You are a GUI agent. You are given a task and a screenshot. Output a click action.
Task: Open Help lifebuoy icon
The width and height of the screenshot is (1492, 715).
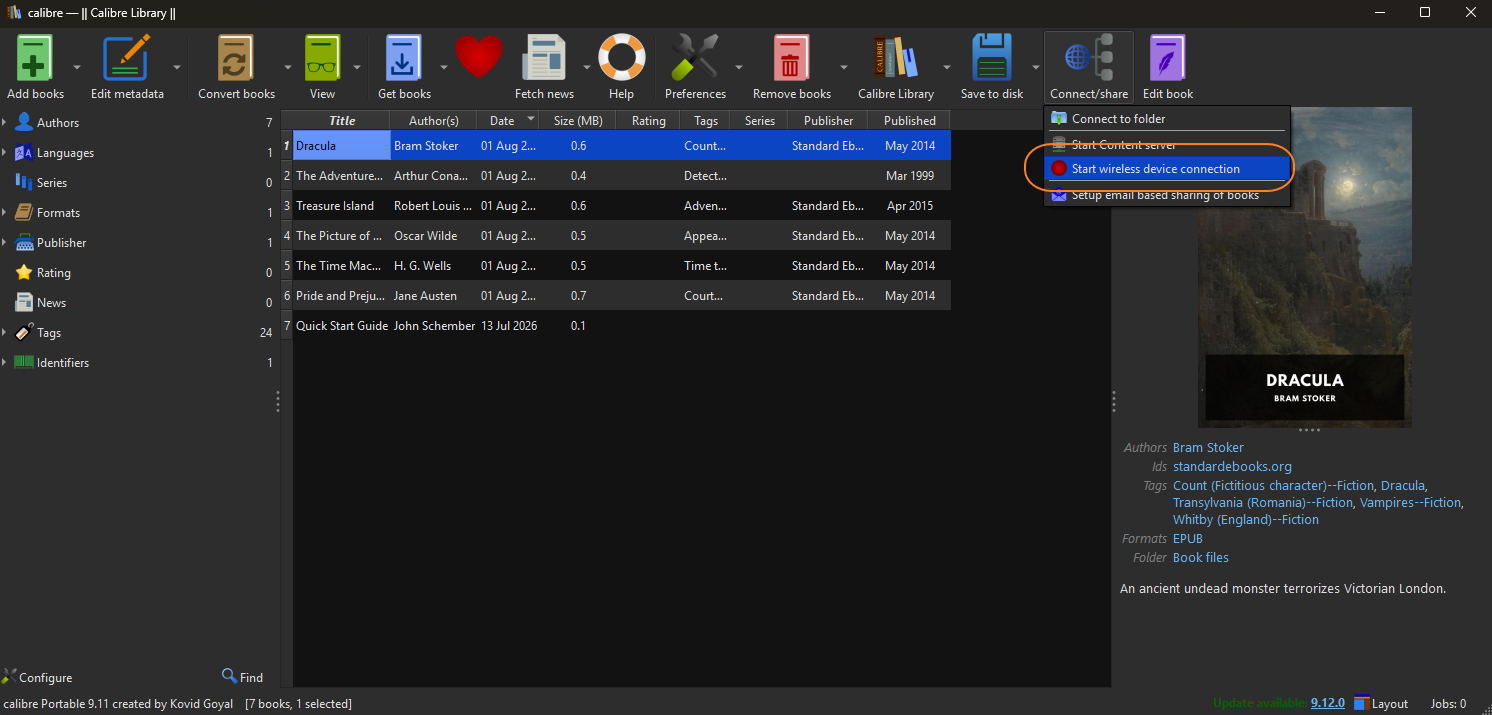(621, 58)
